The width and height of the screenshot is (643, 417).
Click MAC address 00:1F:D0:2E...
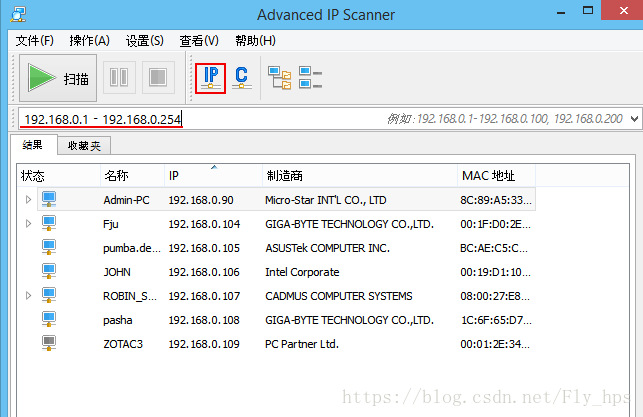[495, 224]
